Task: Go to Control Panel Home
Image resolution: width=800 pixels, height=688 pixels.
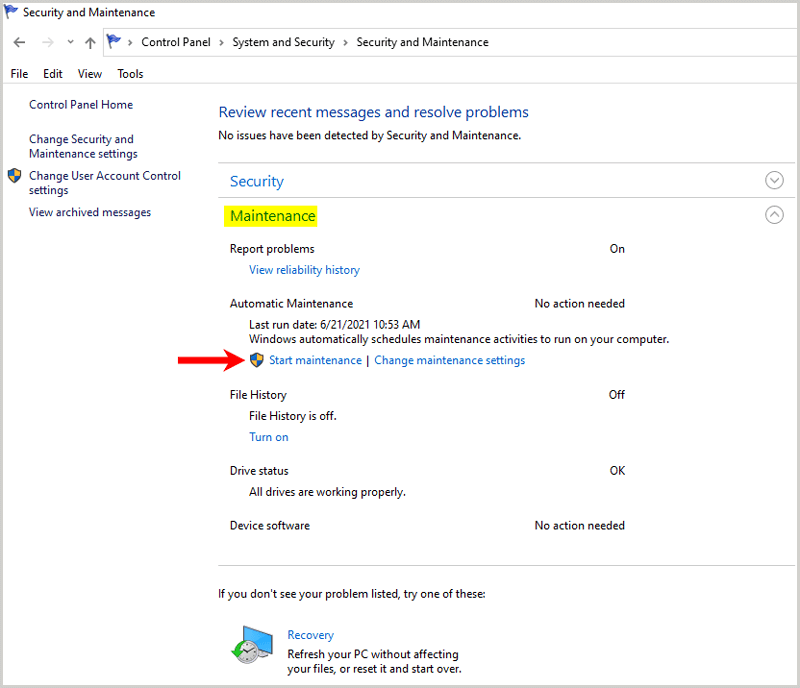Action: [x=81, y=105]
